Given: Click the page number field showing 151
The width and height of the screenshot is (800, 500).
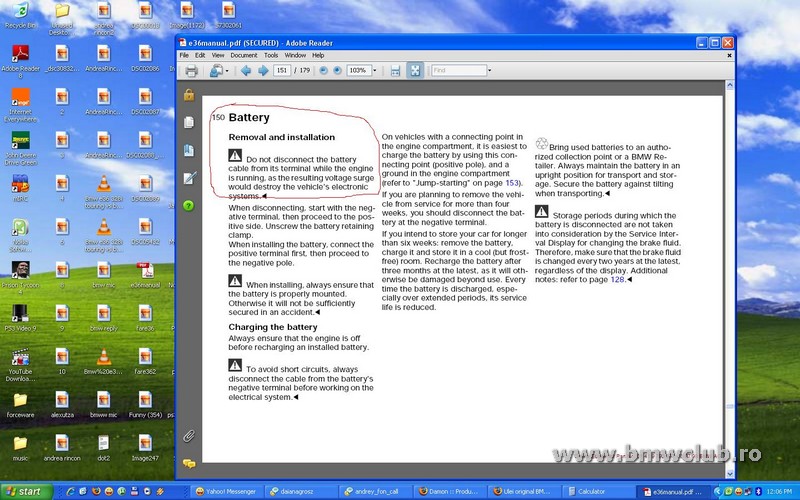Looking at the screenshot, I should [x=282, y=70].
